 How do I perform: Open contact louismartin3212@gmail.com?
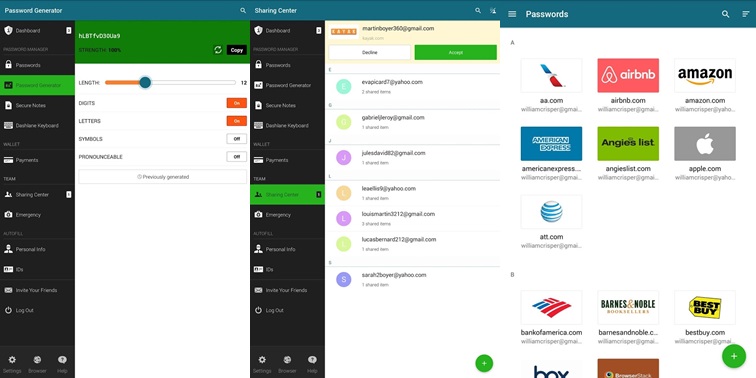click(413, 218)
